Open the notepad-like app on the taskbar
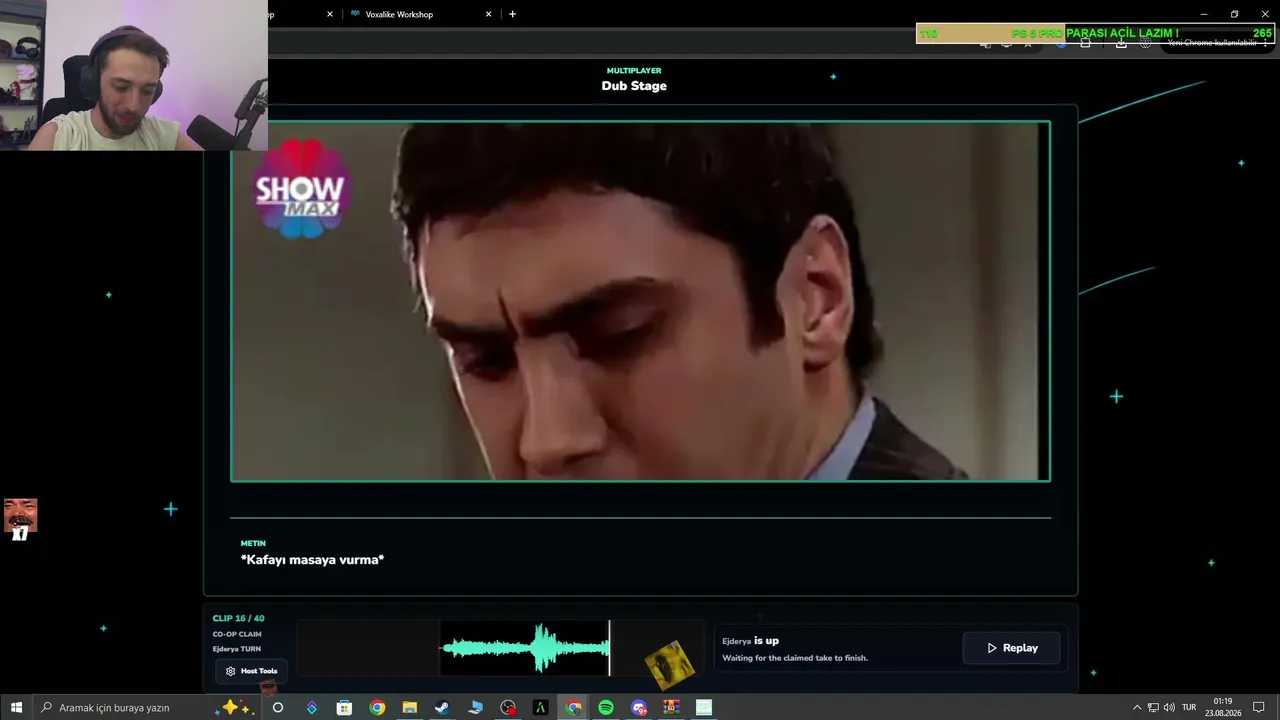Screen dimensions: 1280x720 (704, 707)
